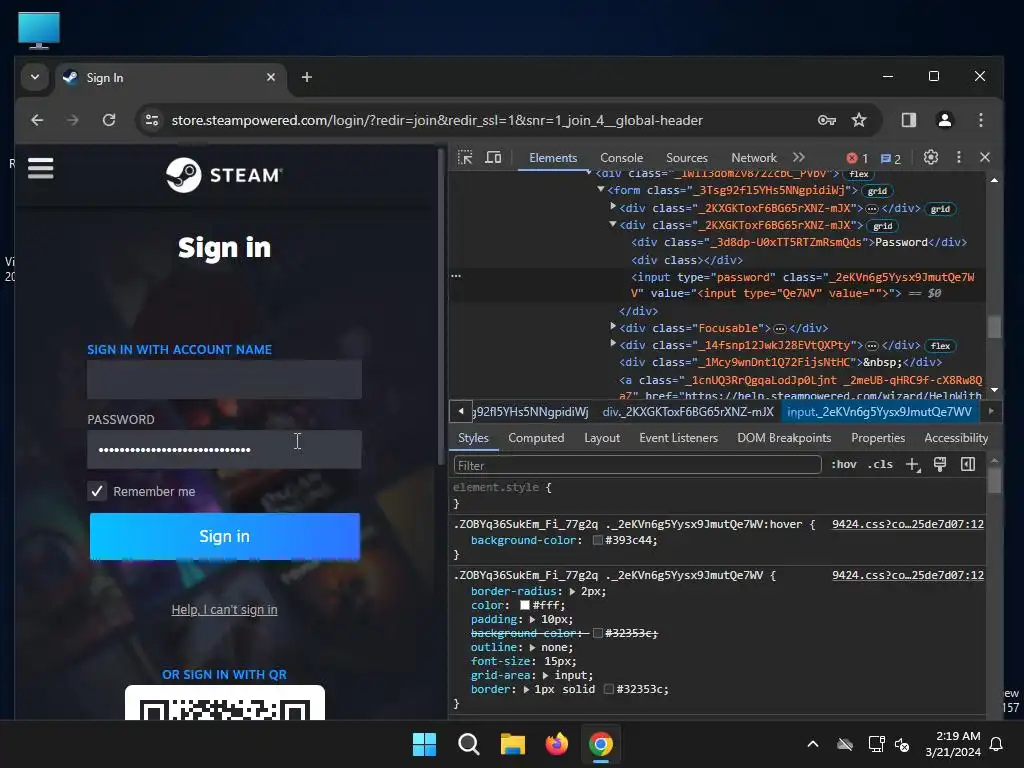
Task: Open the Windows Start menu
Action: point(424,744)
